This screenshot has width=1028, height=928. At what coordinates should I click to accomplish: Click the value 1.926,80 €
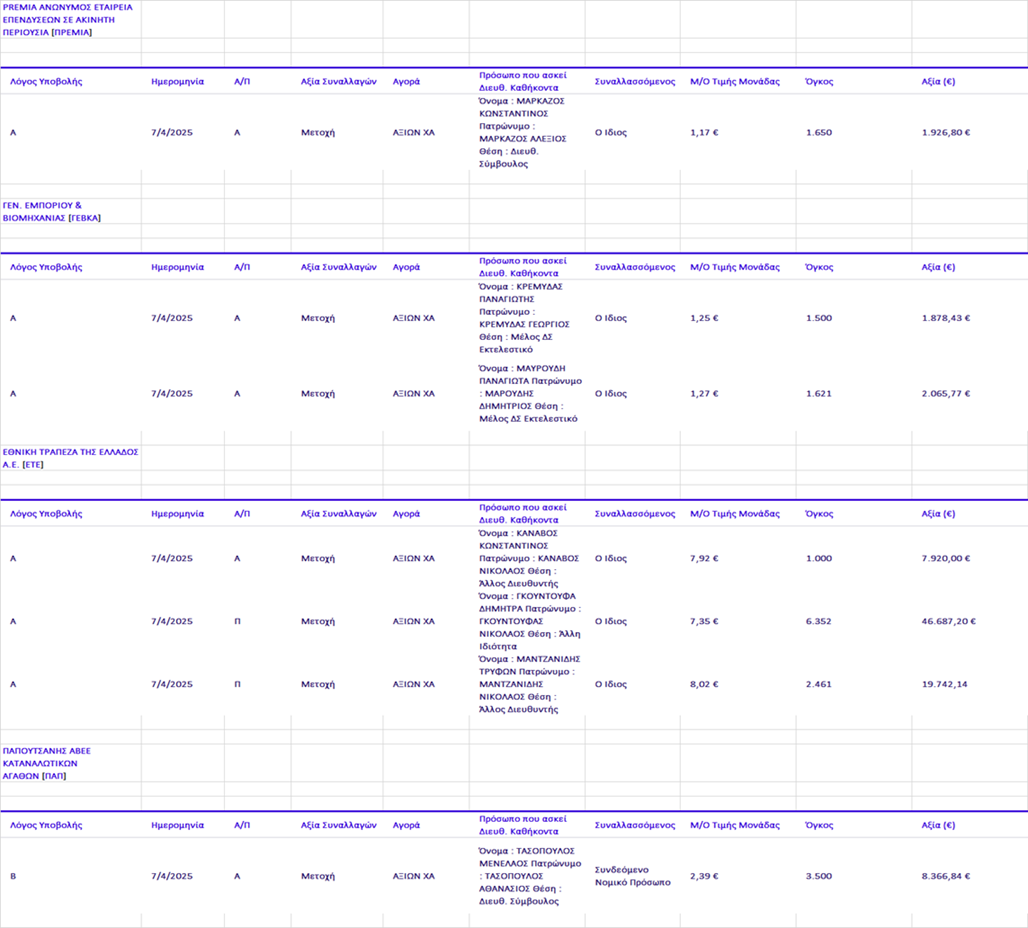point(946,132)
